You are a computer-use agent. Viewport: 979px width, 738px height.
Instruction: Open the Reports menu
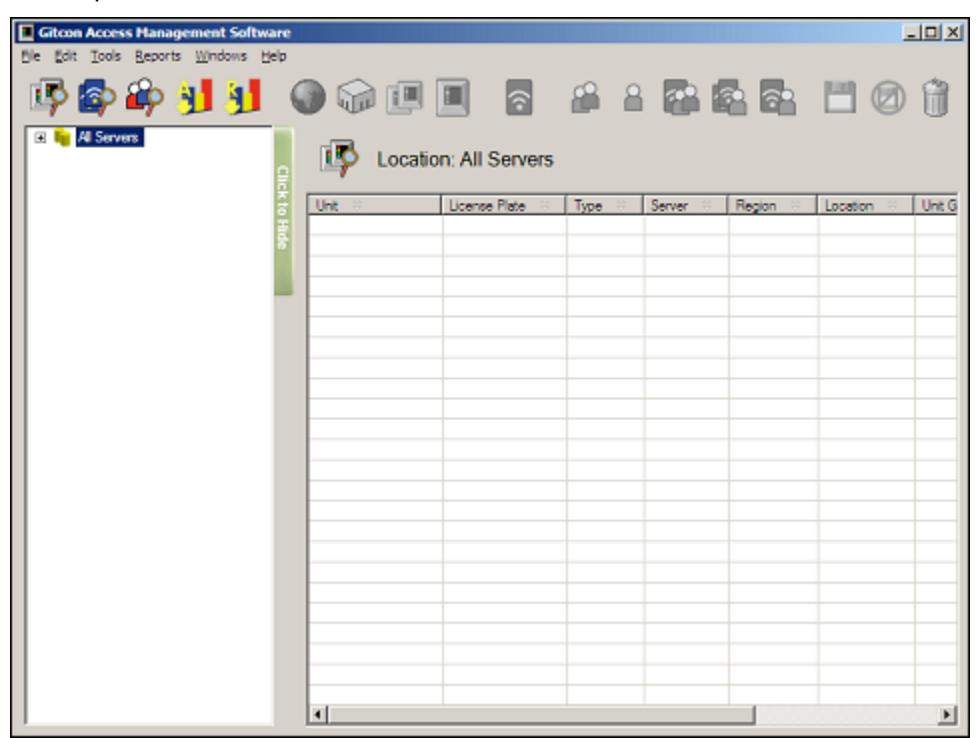158,56
